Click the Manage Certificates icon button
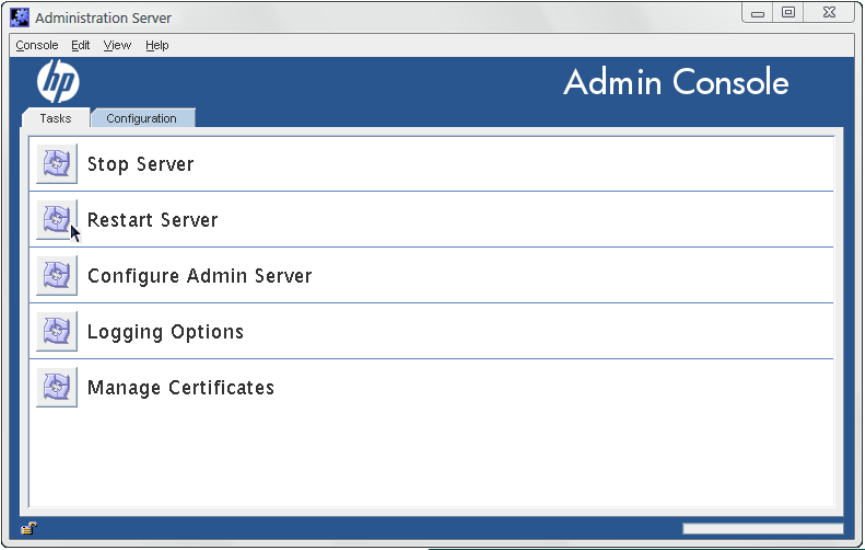 [x=57, y=388]
